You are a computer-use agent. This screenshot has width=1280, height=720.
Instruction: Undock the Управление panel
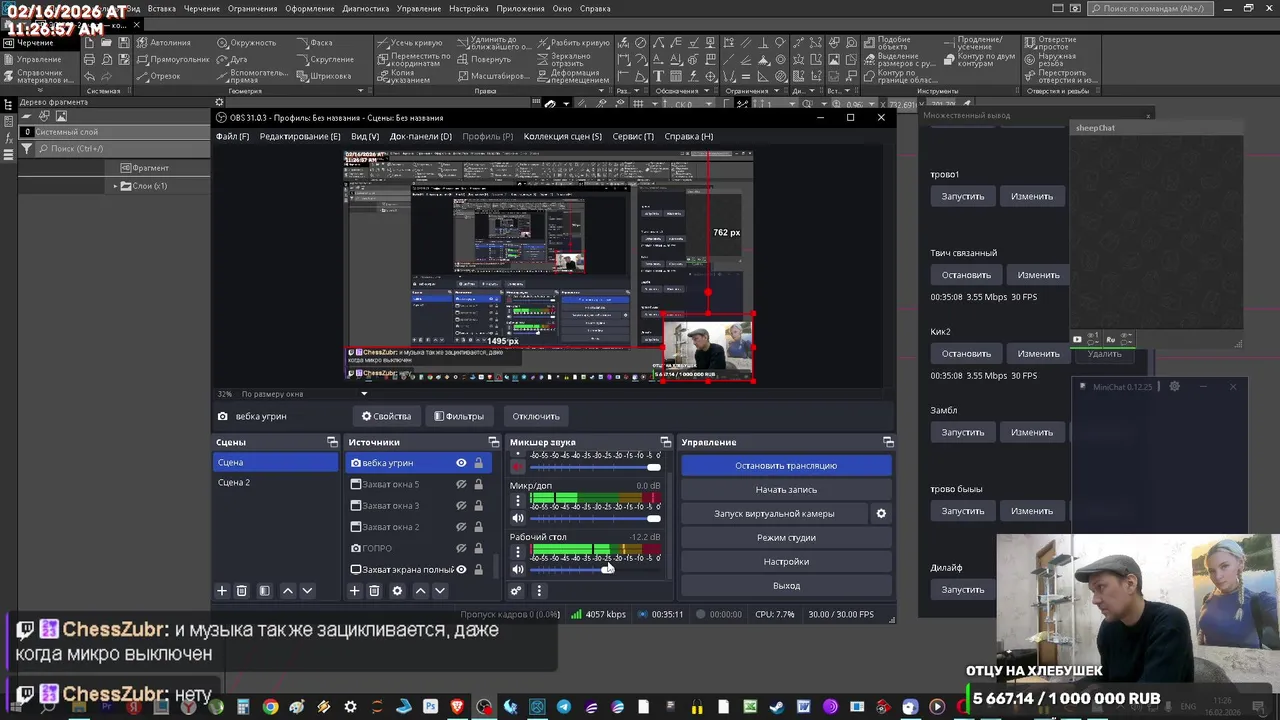pyautogui.click(x=887, y=442)
